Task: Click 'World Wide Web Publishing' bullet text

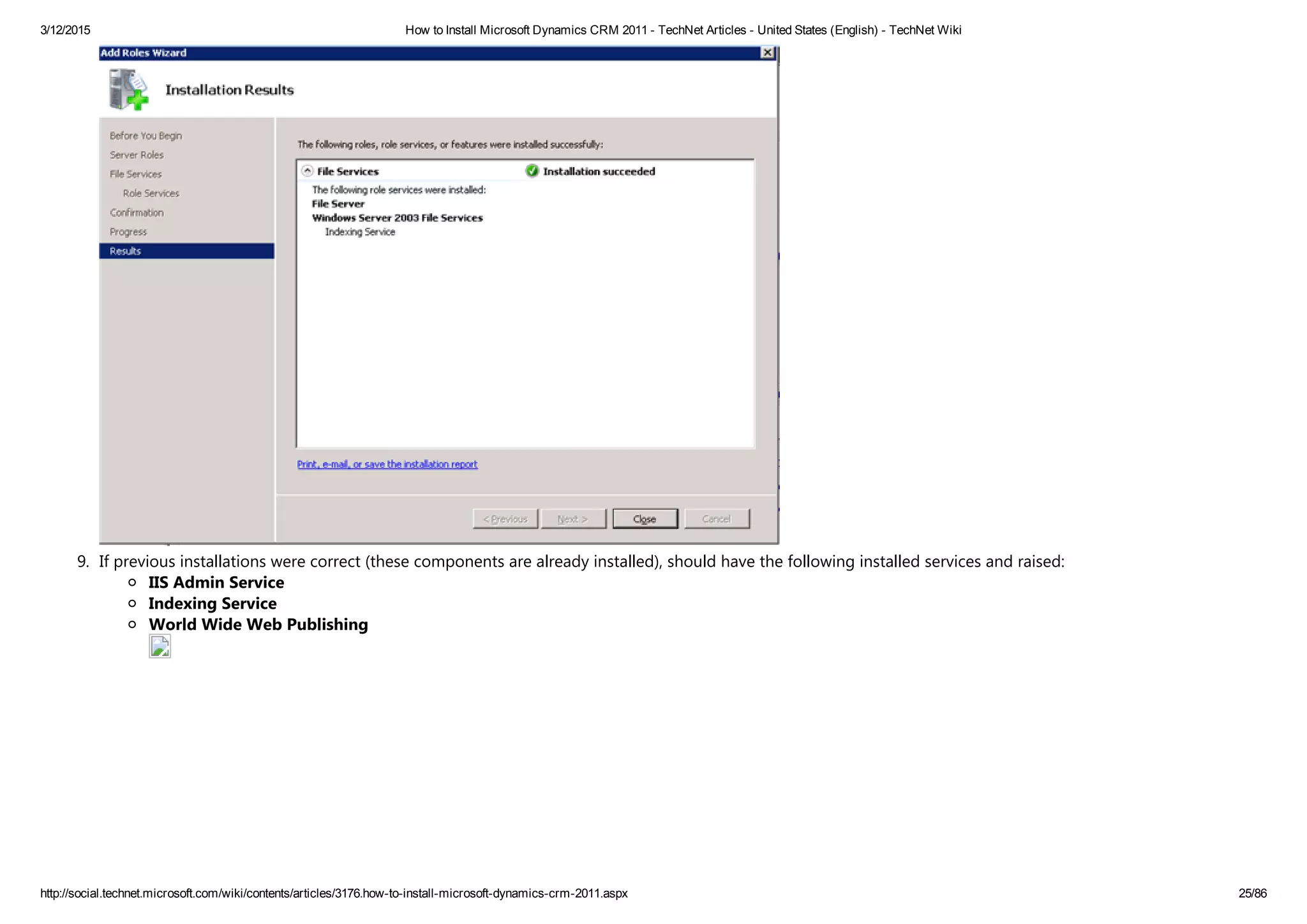Action: pyautogui.click(x=258, y=625)
